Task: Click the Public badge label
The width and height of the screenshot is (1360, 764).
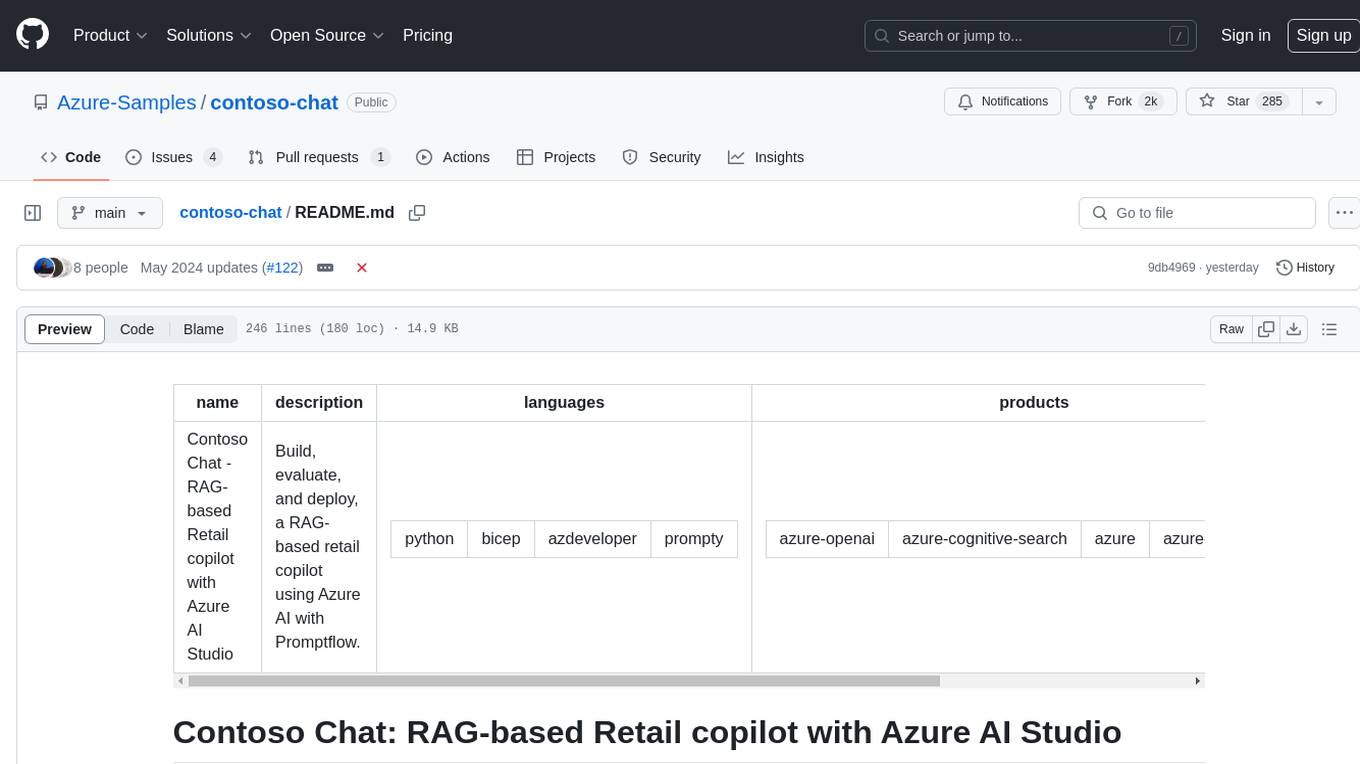Action: click(x=371, y=102)
